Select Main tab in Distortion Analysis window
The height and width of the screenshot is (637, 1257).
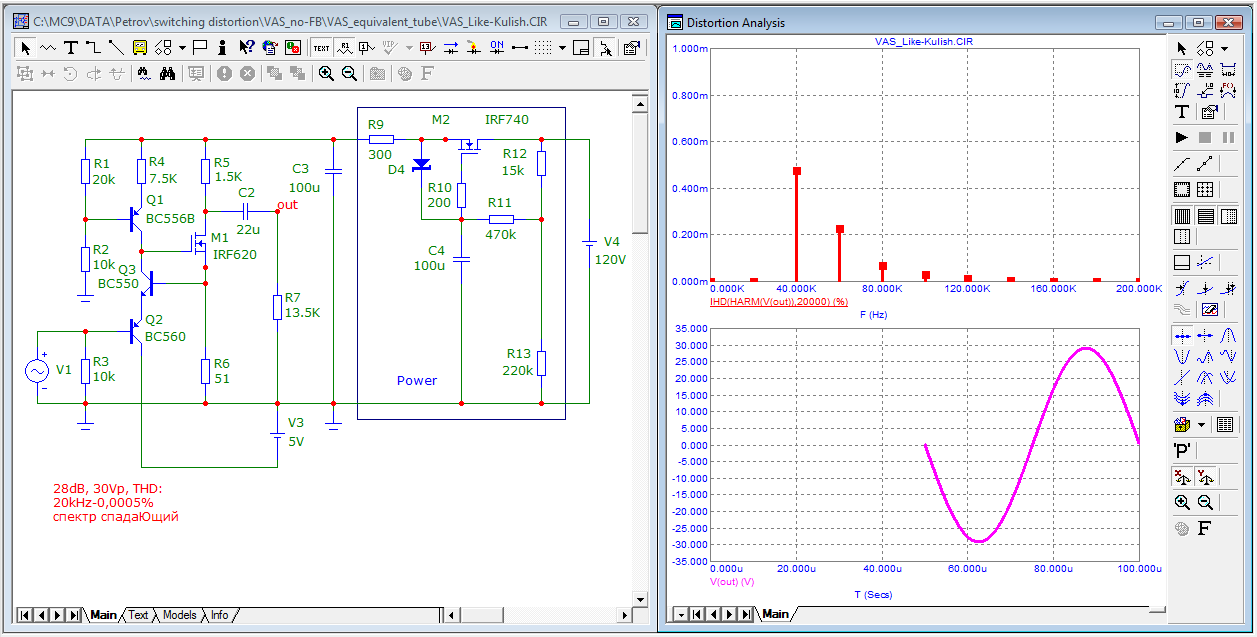[775, 614]
